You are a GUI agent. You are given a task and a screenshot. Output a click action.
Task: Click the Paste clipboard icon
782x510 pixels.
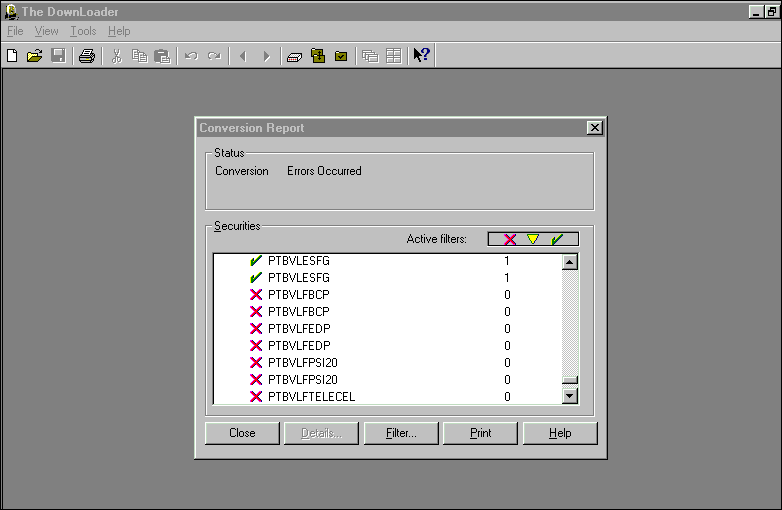pyautogui.click(x=162, y=56)
